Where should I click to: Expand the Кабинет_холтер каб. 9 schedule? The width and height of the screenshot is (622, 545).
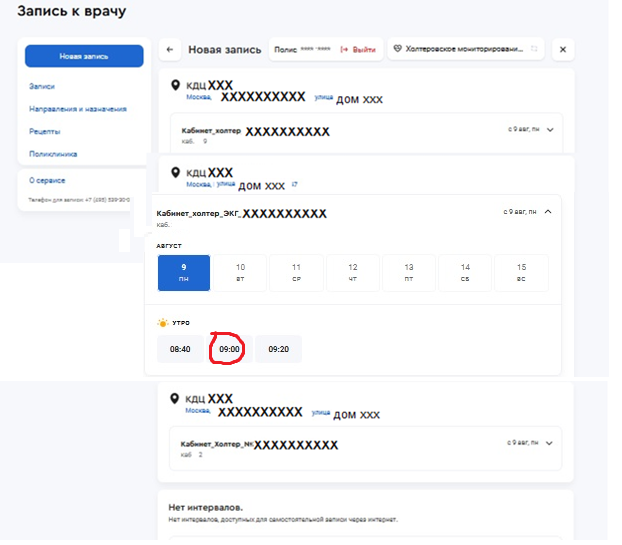(x=549, y=129)
